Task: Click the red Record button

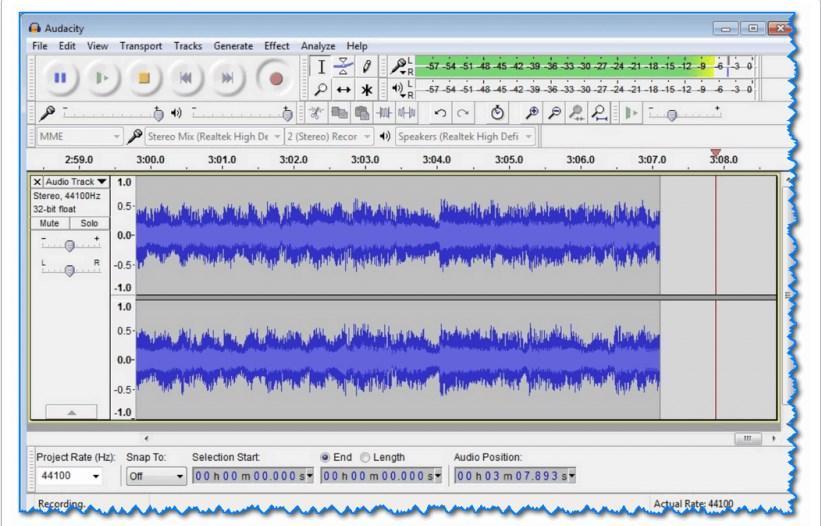Action: point(276,79)
